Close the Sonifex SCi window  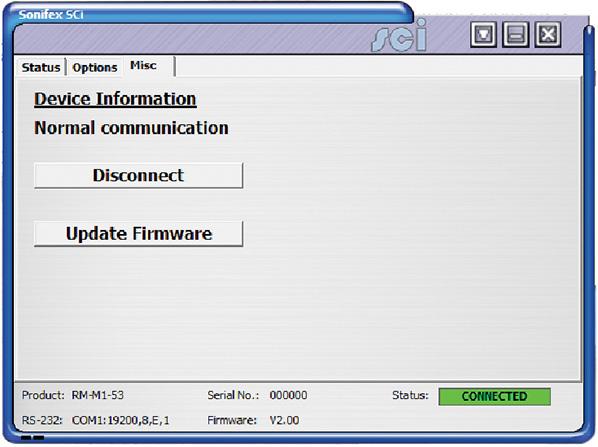click(x=548, y=35)
